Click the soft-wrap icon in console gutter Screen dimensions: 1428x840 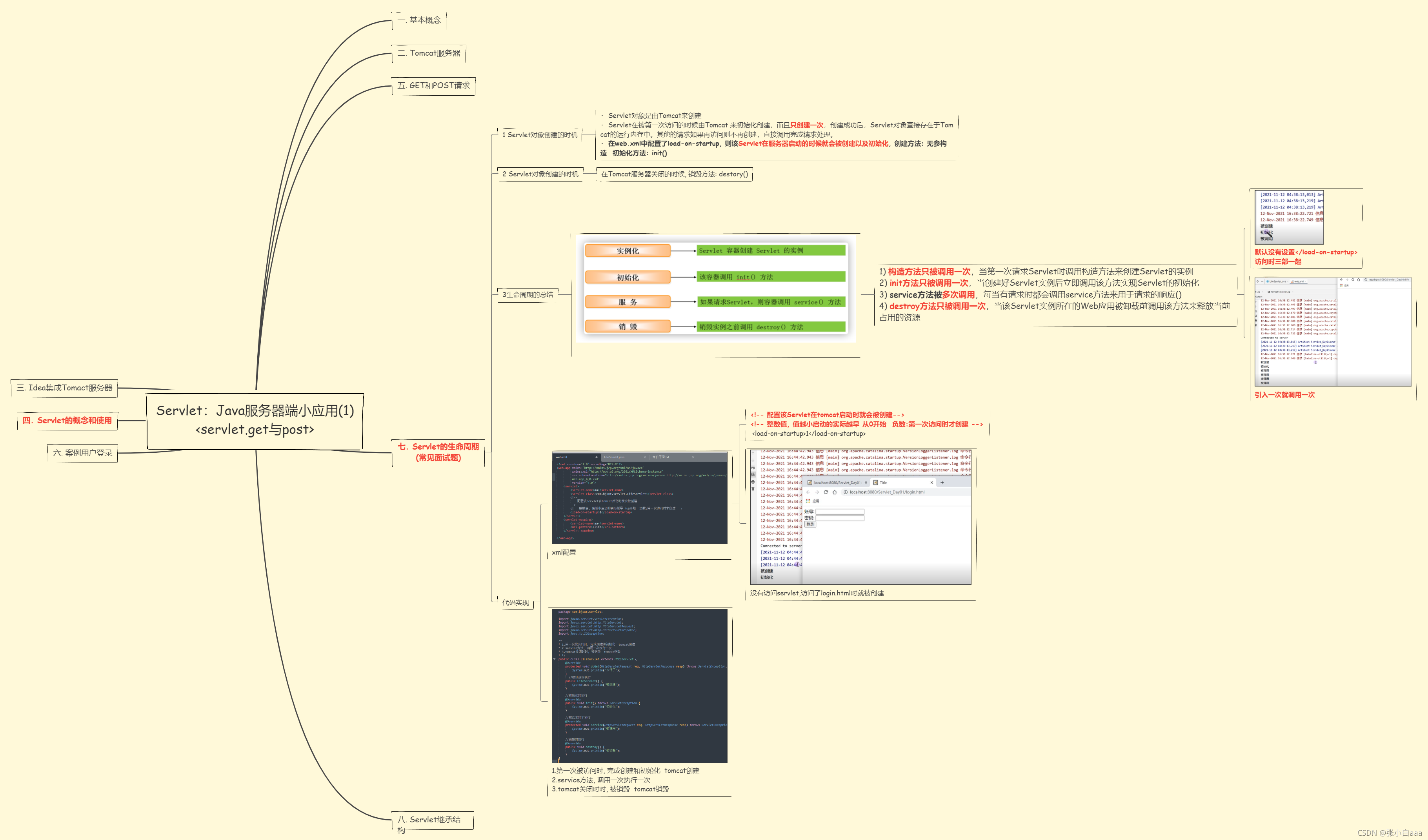point(753,468)
